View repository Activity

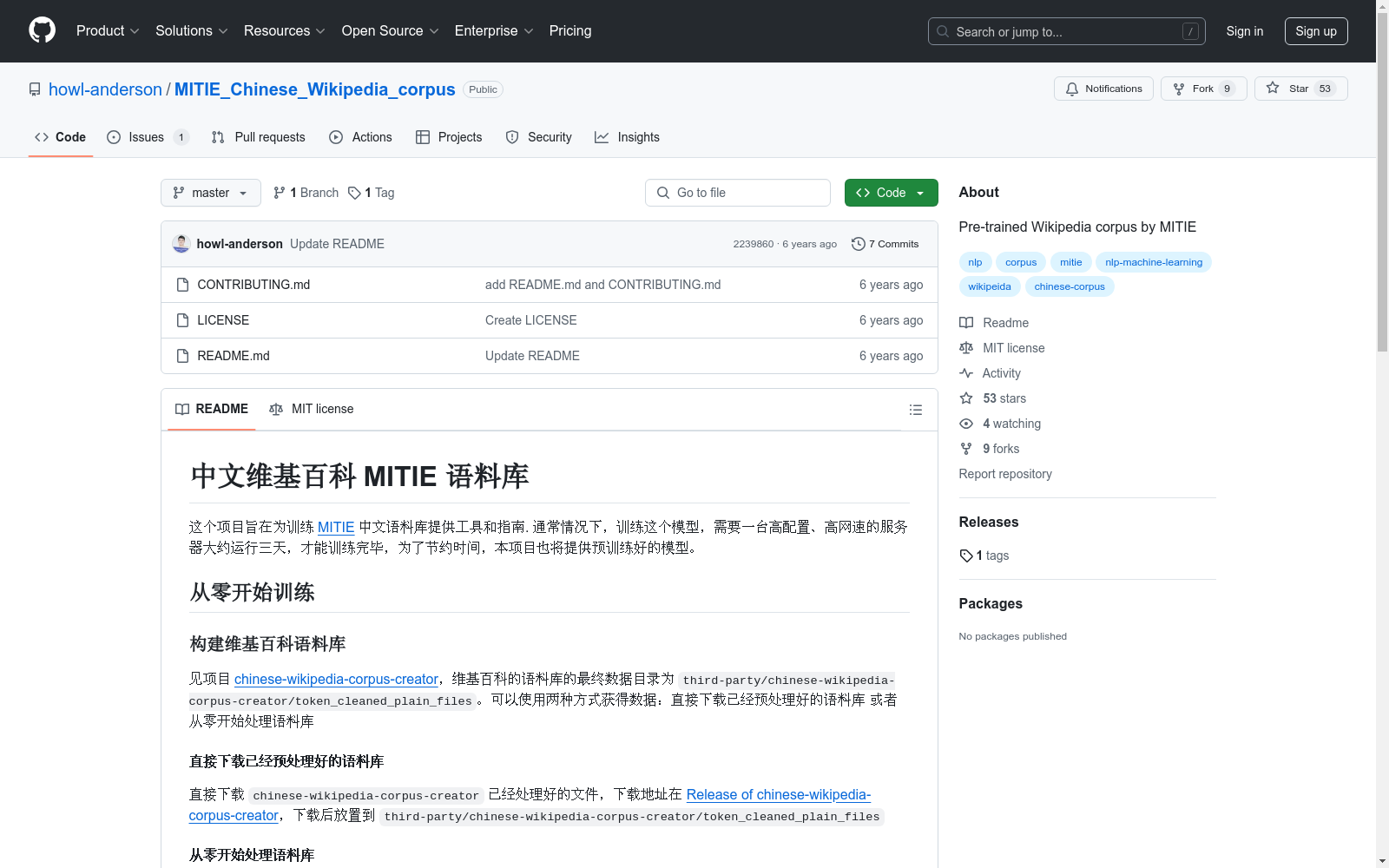tap(990, 373)
